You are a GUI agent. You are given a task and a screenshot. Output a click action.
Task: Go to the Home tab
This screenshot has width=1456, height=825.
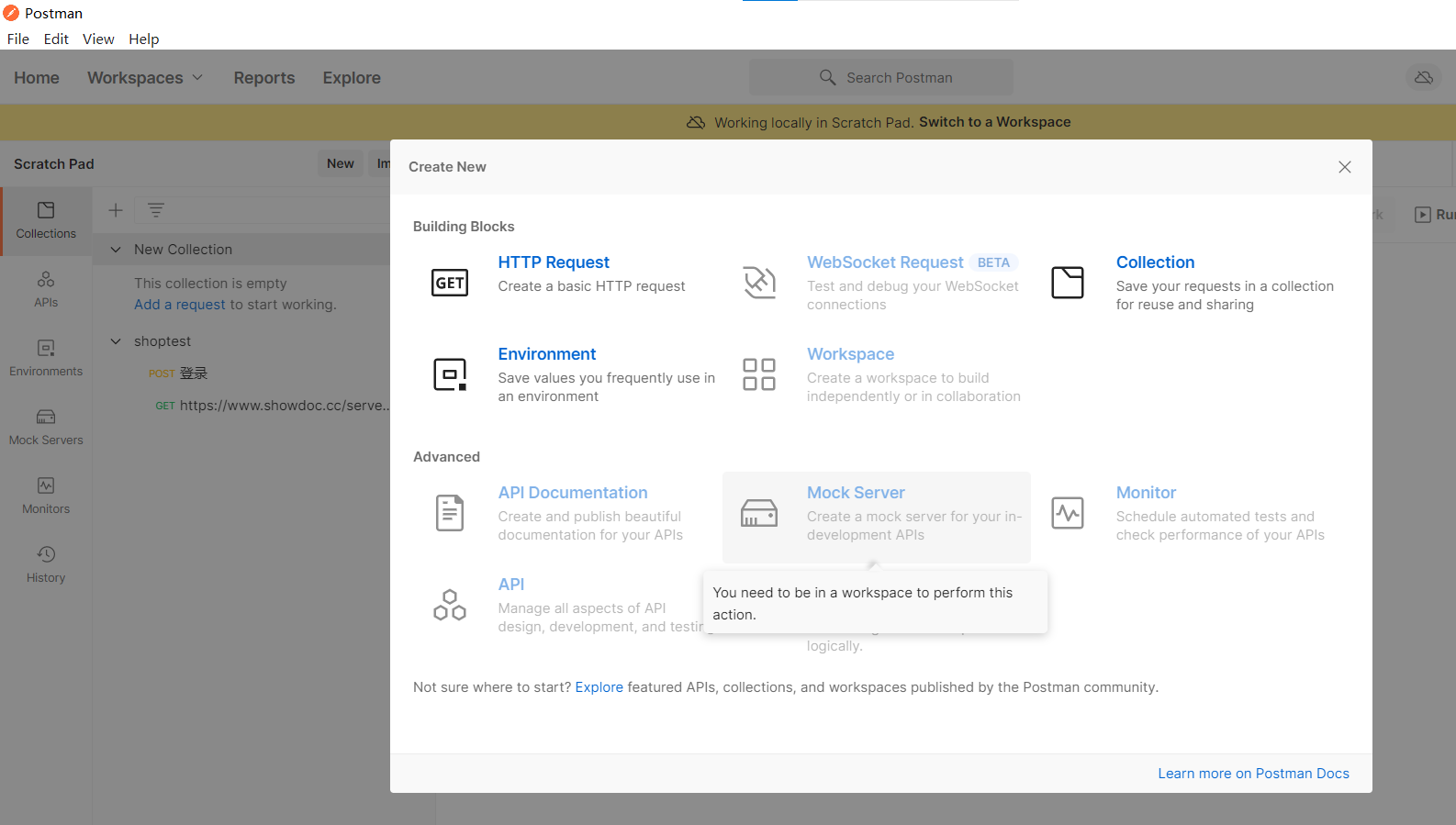tap(37, 78)
